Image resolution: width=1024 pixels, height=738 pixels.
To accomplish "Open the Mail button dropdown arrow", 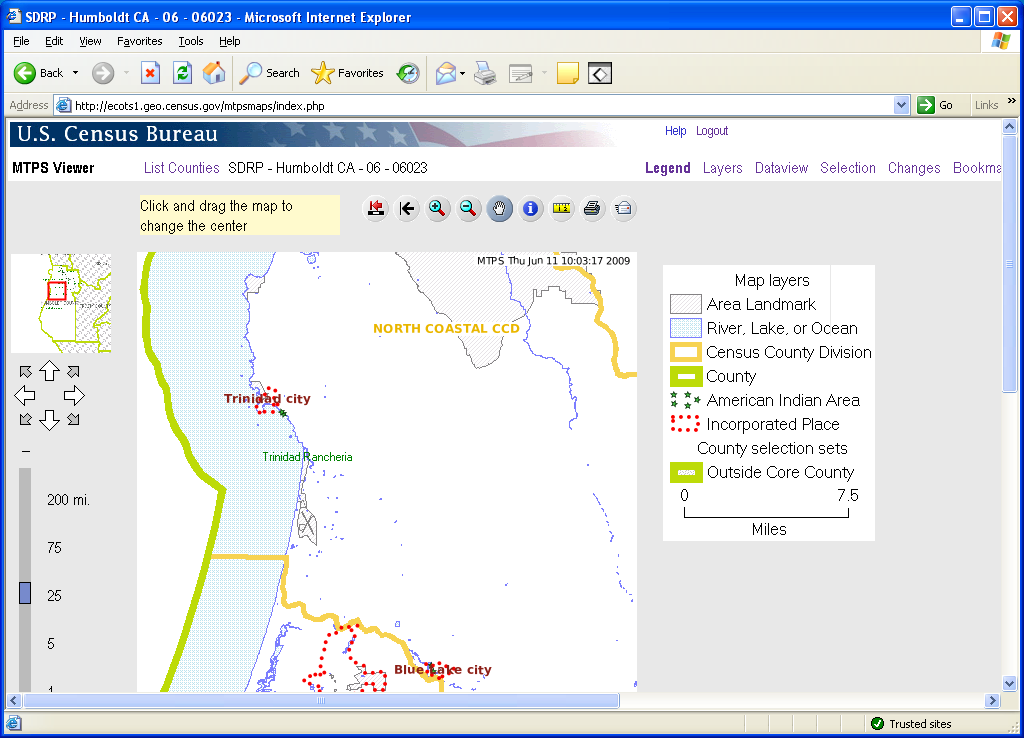I will click(x=462, y=73).
